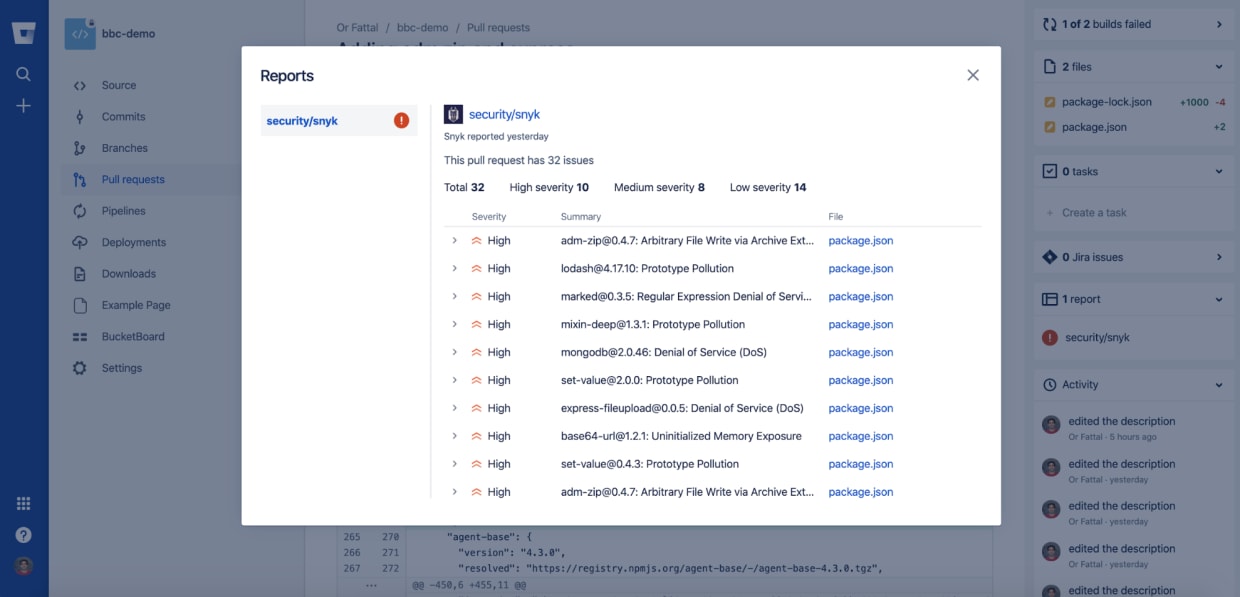Click 'This pull request has 32 issues' text
The image size is (1240, 597).
(x=519, y=161)
